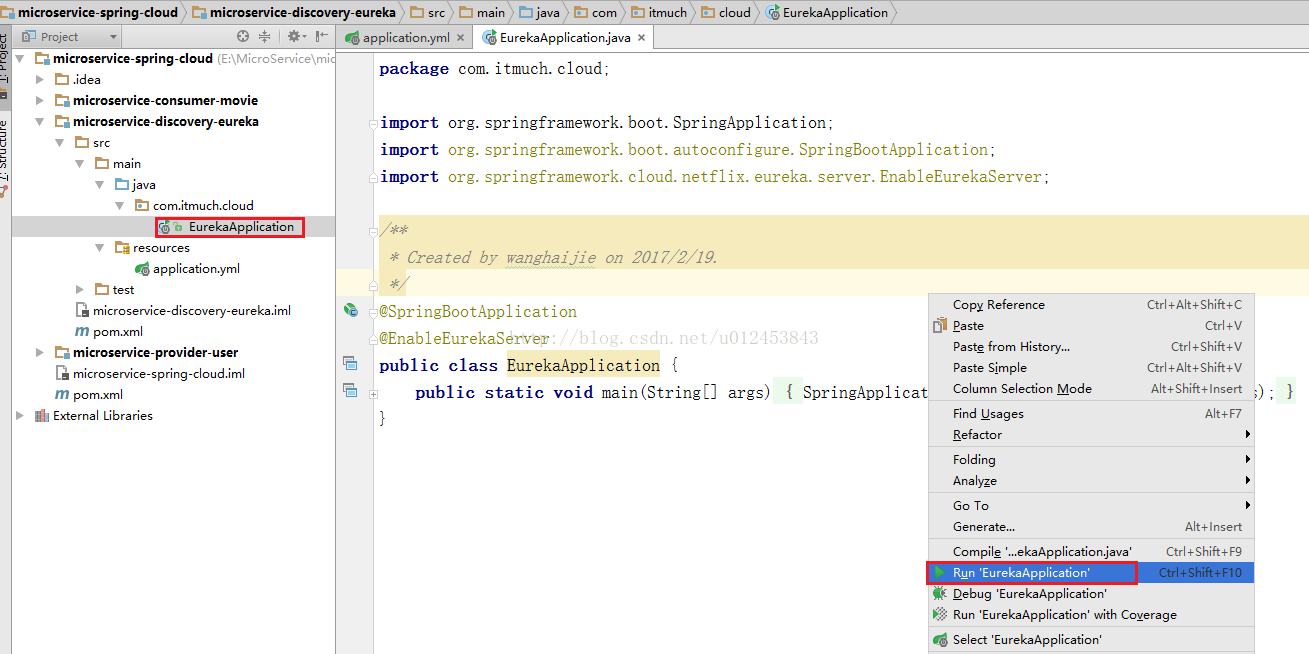Select microservice-spring-cloud.iml in tree

(x=159, y=374)
